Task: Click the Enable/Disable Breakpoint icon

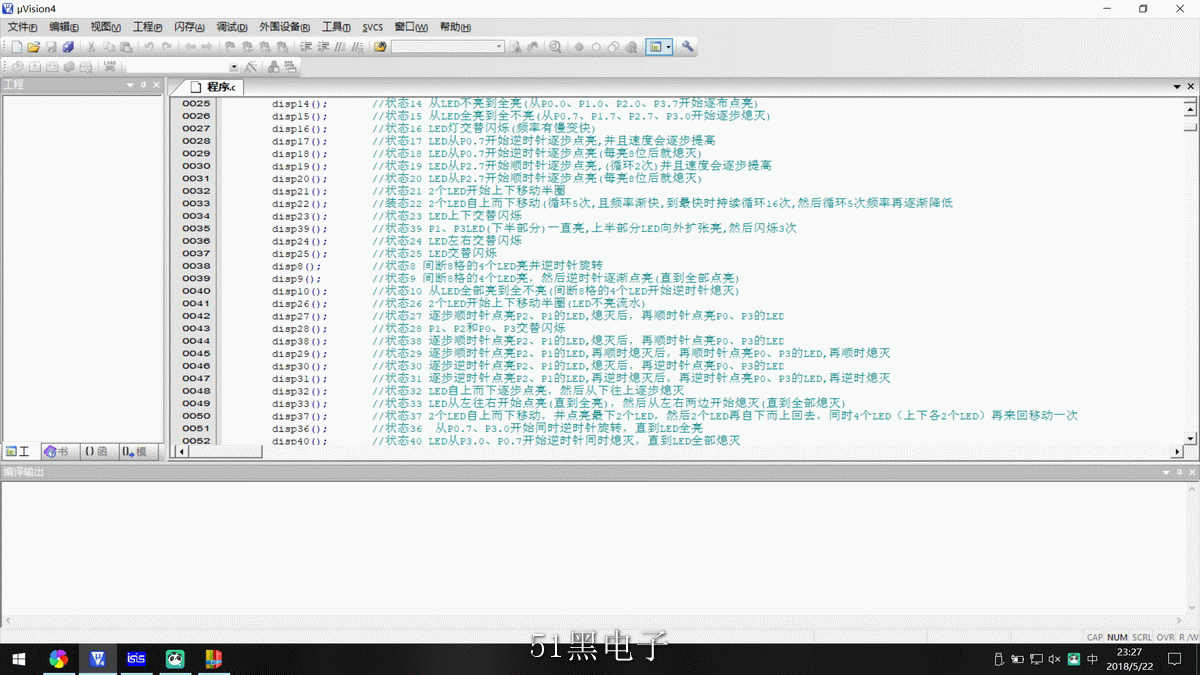Action: coord(596,47)
